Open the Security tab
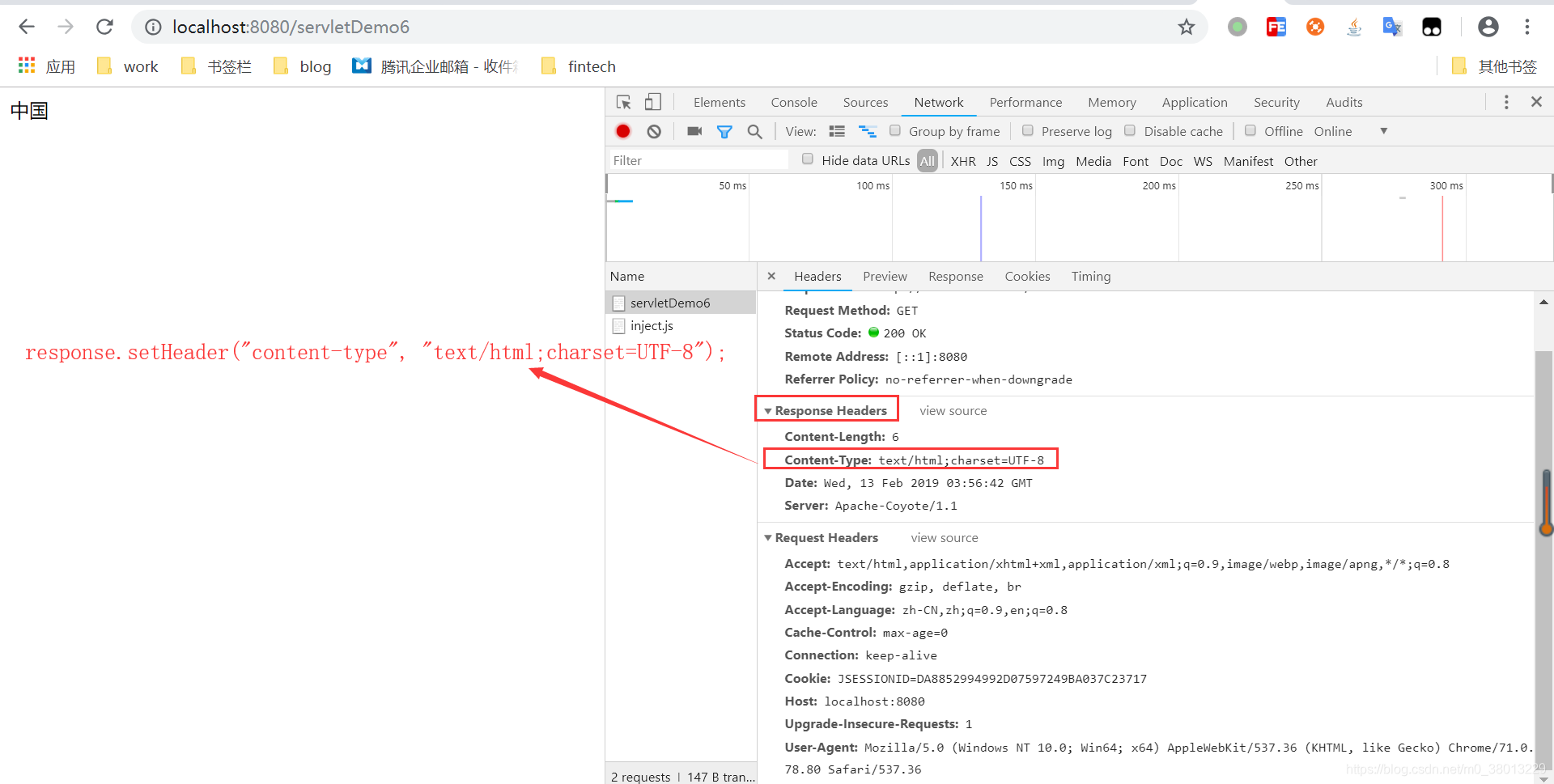 tap(1276, 102)
